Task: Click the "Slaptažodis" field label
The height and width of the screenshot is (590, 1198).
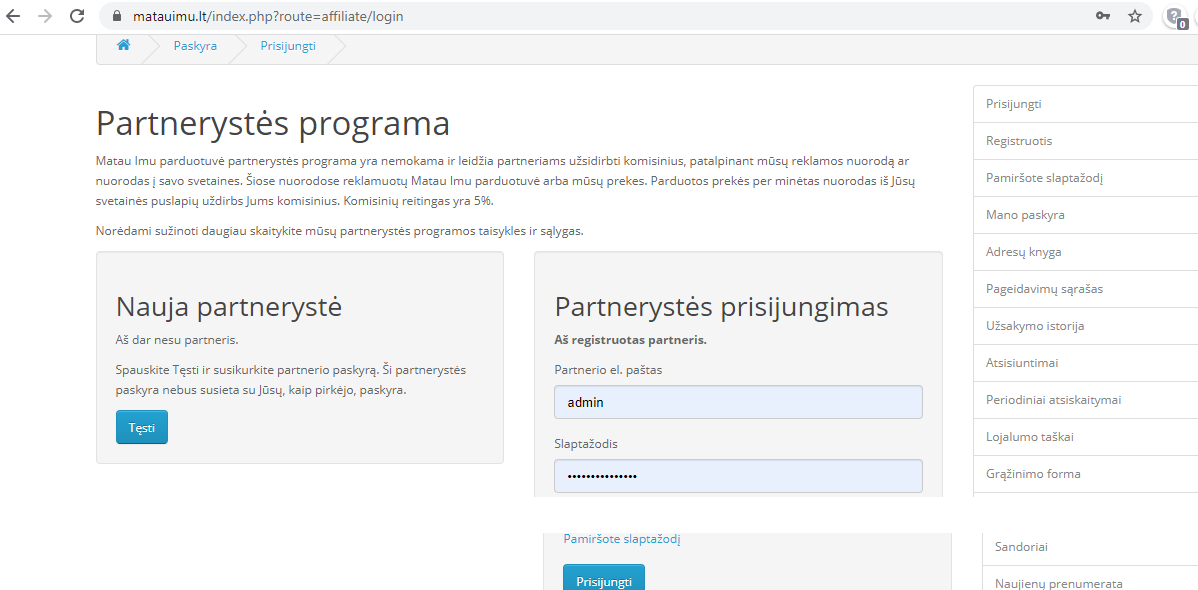Action: (586, 444)
